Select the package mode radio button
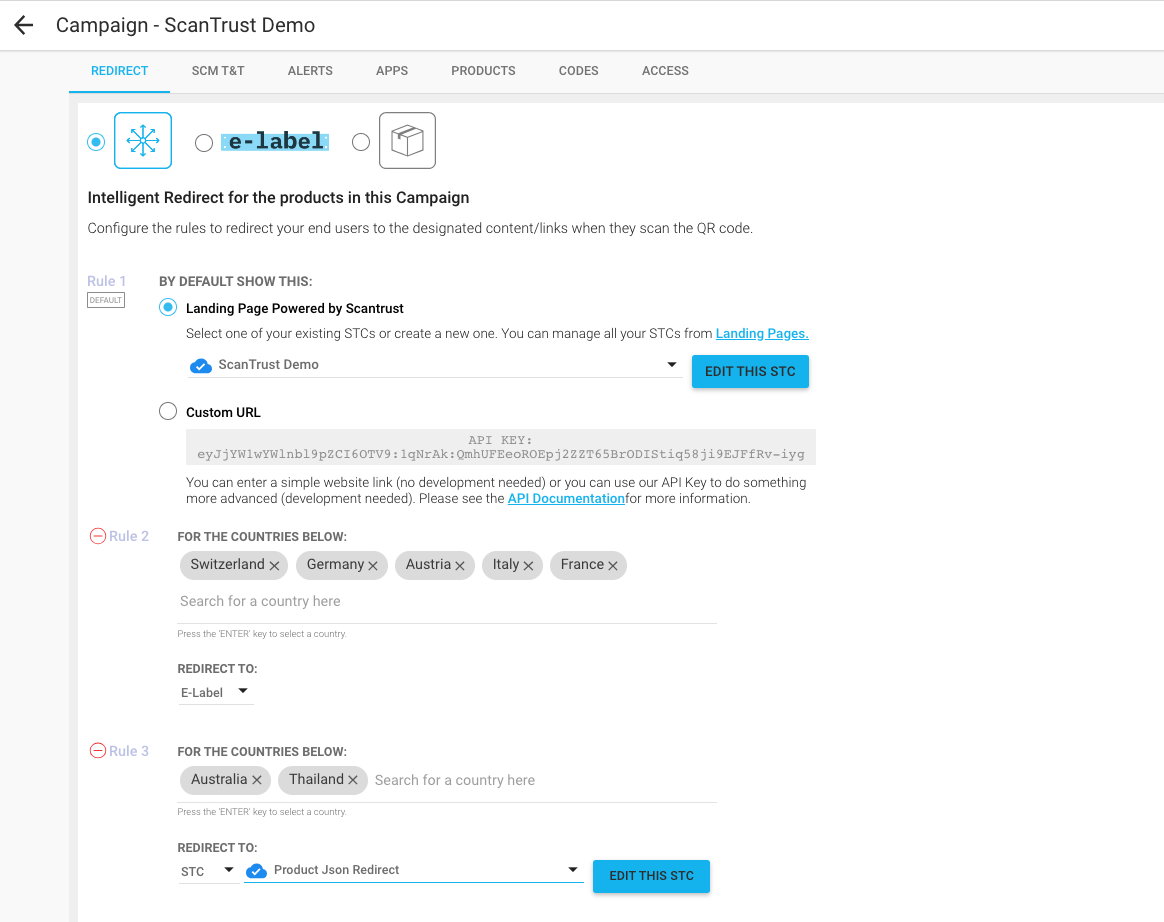1164x922 pixels. coord(361,142)
